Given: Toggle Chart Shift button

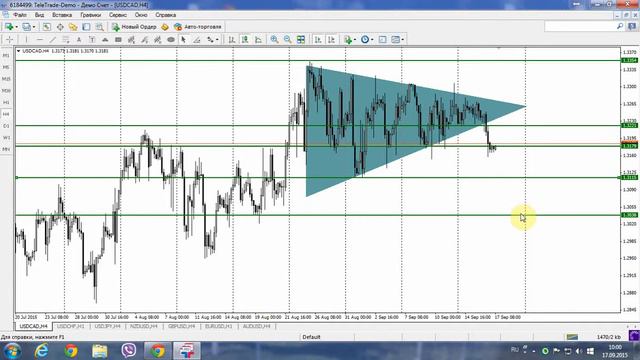Looking at the screenshot, I should pos(331,40).
